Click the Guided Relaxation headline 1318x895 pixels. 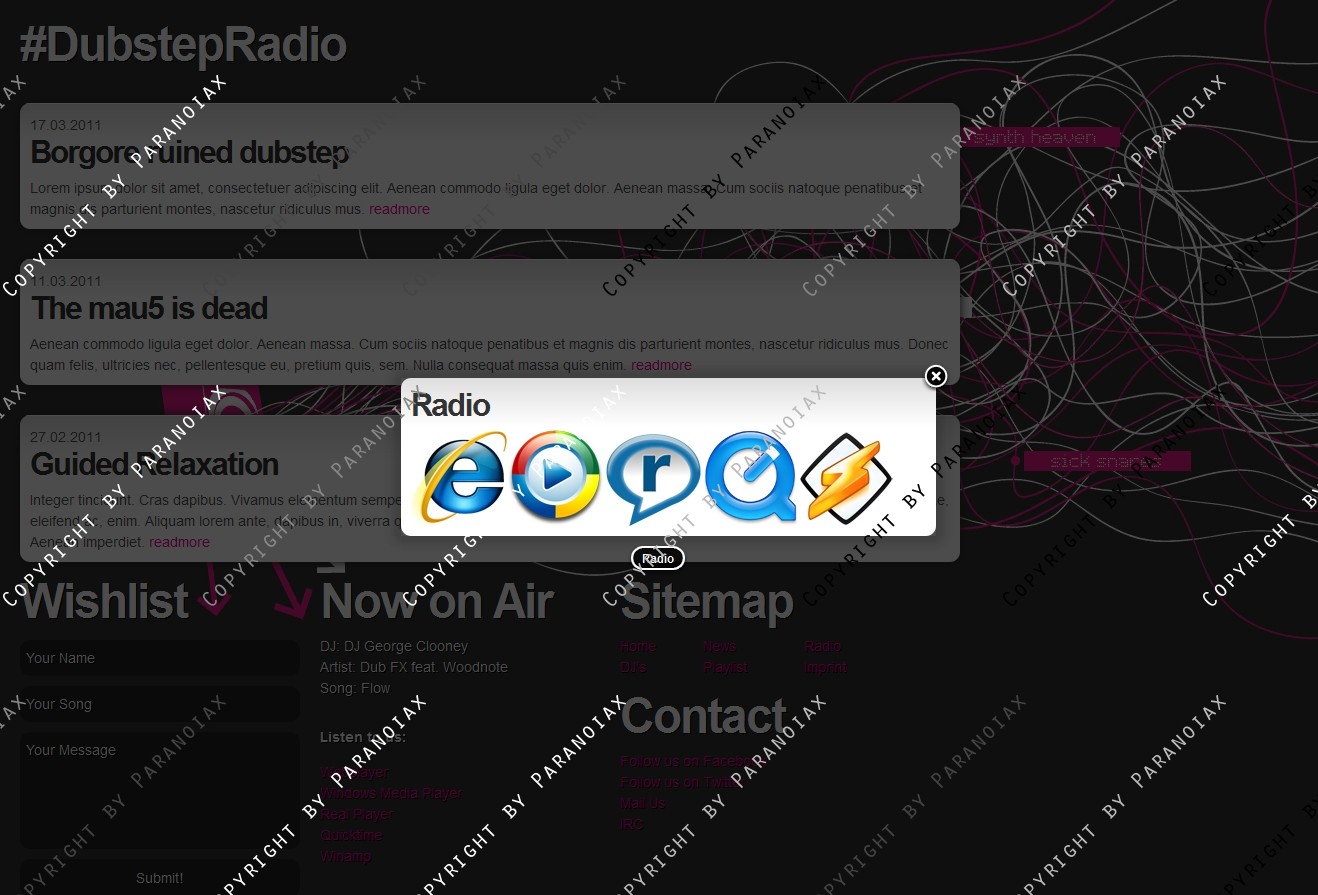[x=154, y=464]
